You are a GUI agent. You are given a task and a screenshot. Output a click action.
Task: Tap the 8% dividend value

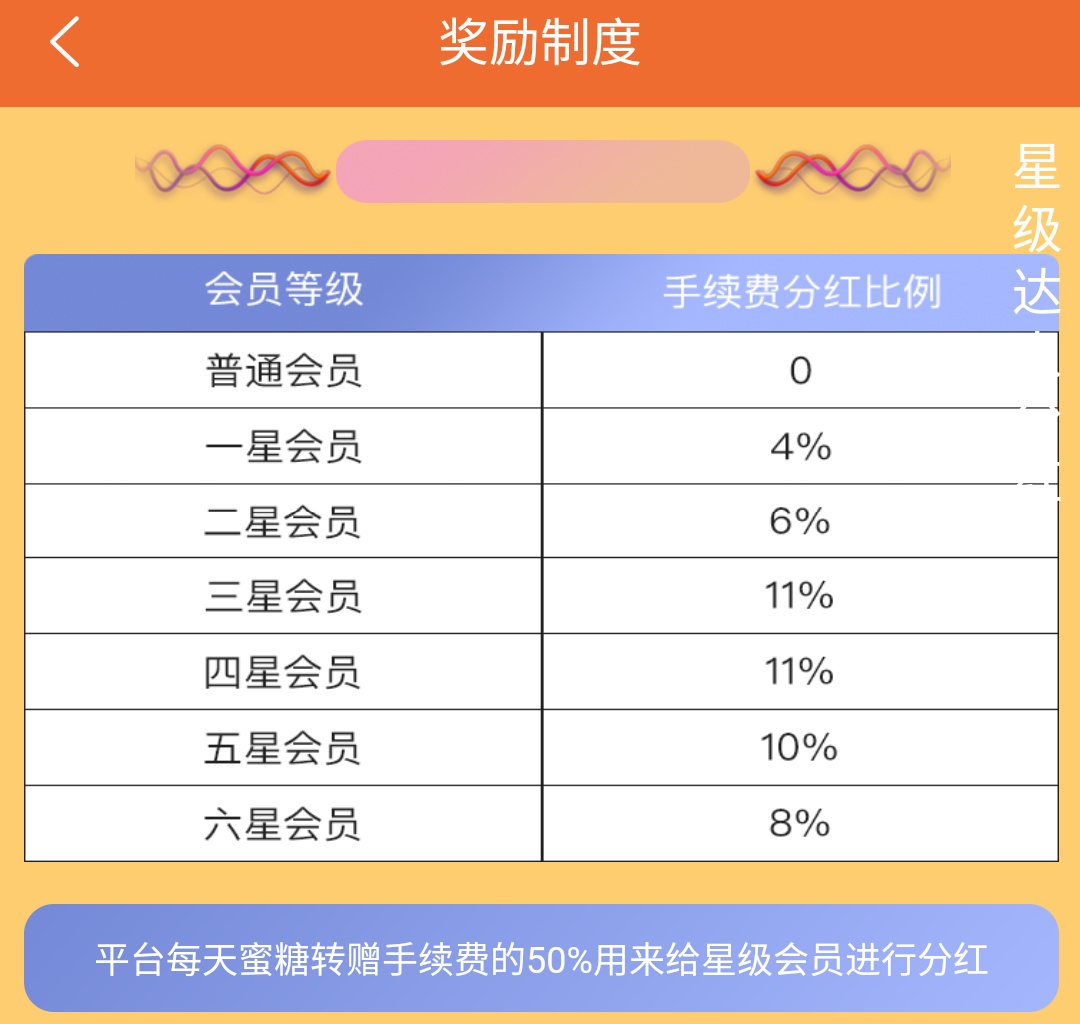800,824
